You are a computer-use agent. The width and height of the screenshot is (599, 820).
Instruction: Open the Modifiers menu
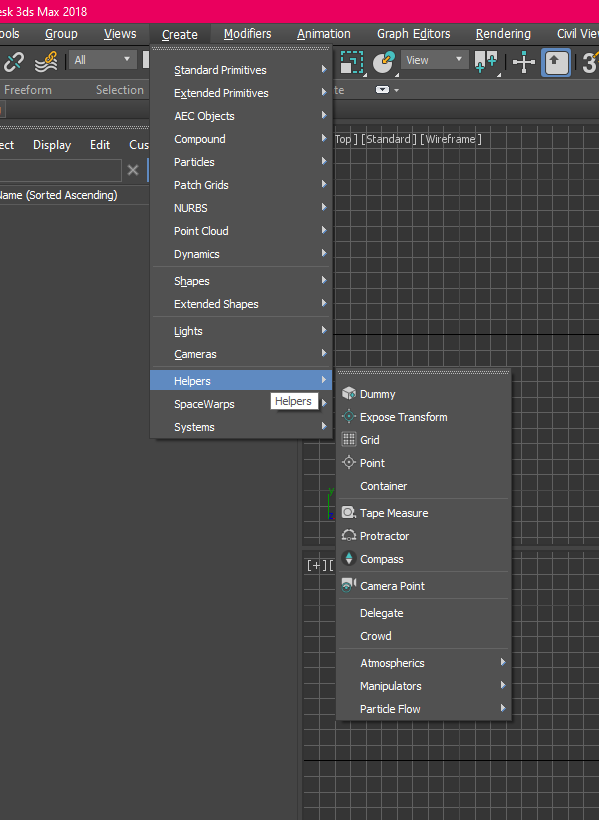[x=247, y=34]
